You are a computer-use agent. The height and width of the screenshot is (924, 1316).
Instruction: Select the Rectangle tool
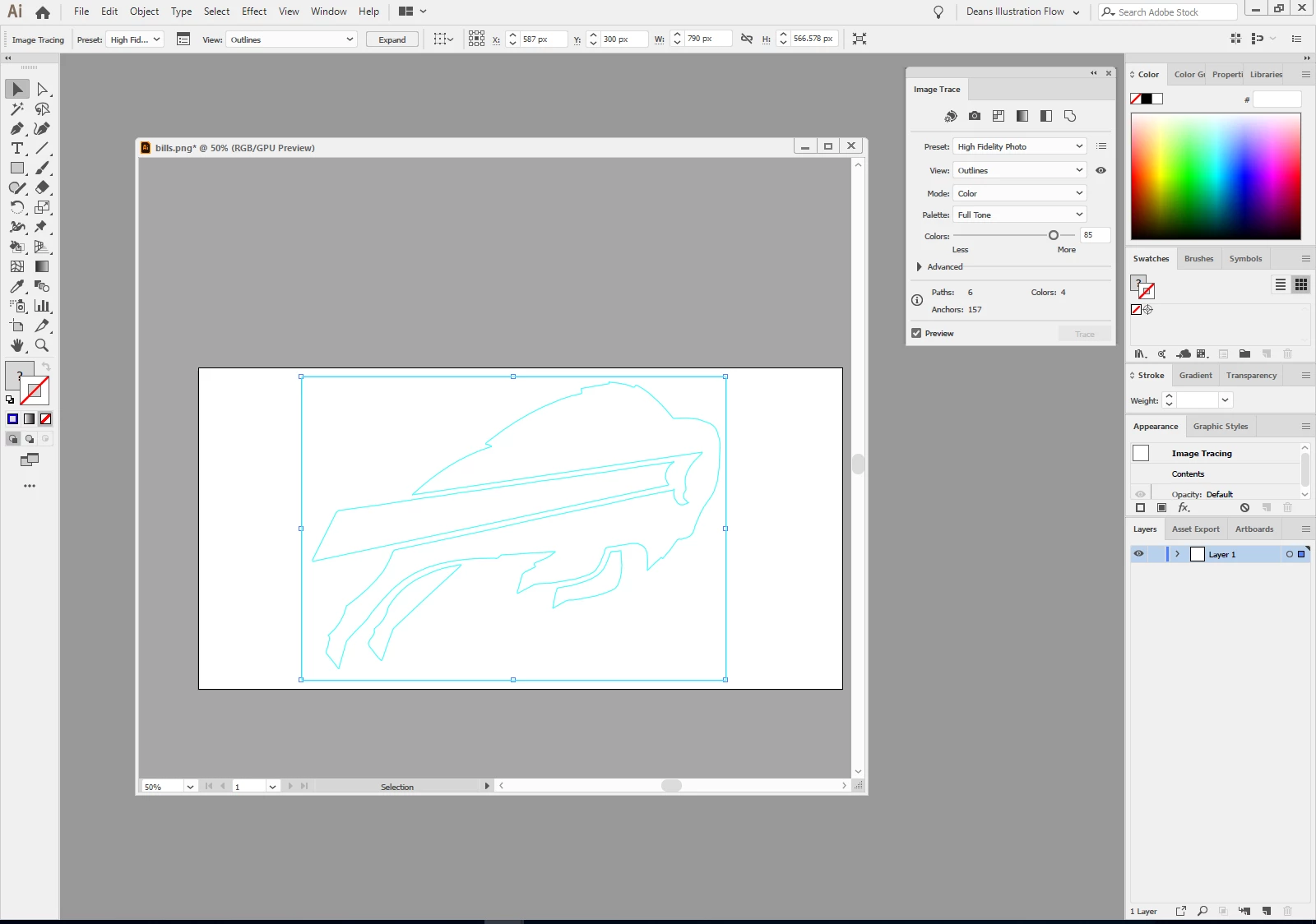(x=17, y=168)
